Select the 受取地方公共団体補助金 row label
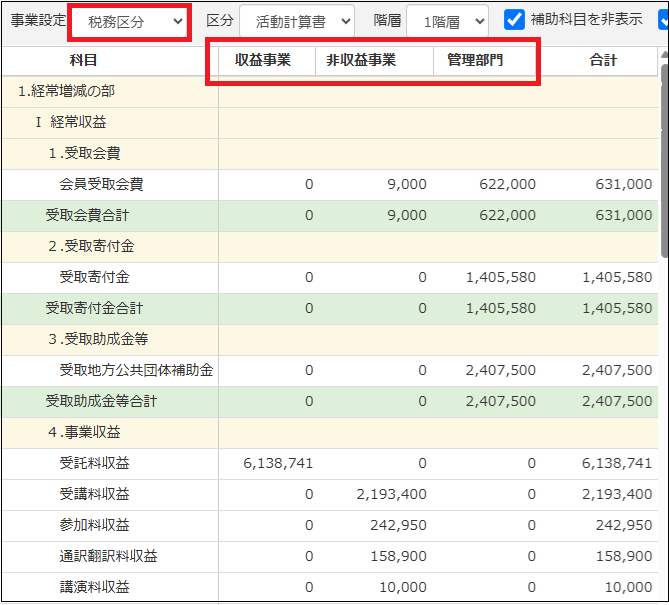The image size is (669, 605). point(136,370)
